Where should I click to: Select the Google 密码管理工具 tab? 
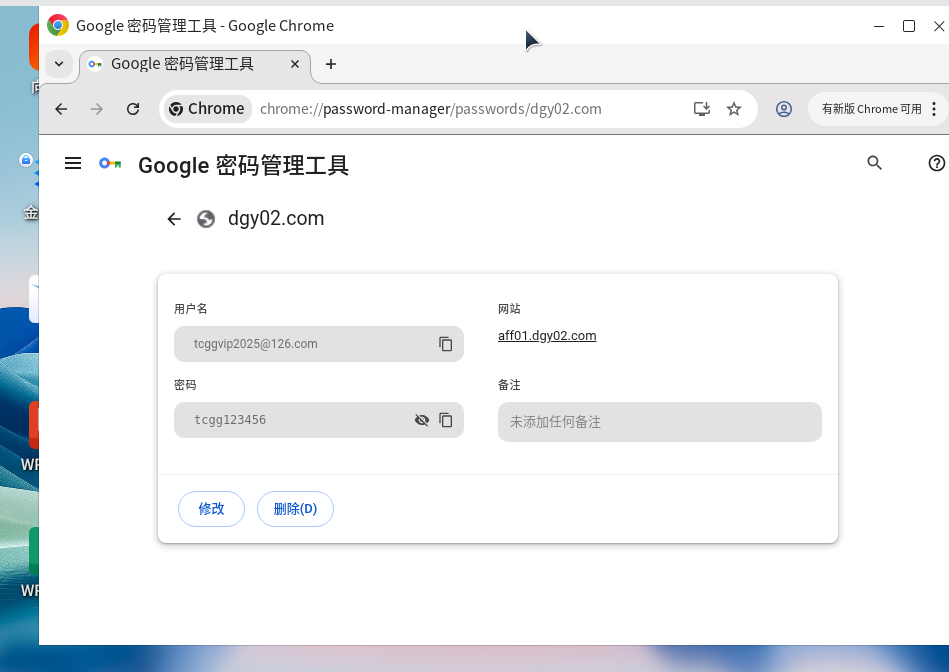pos(182,64)
